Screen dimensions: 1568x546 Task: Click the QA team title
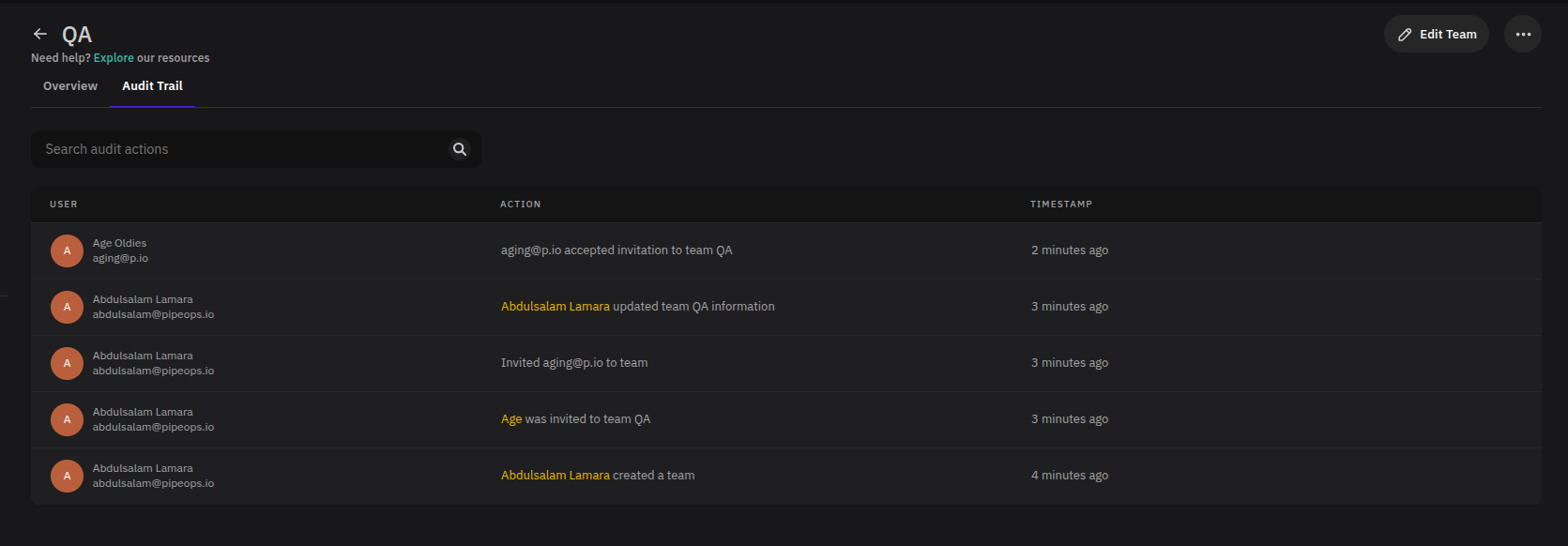click(x=77, y=35)
